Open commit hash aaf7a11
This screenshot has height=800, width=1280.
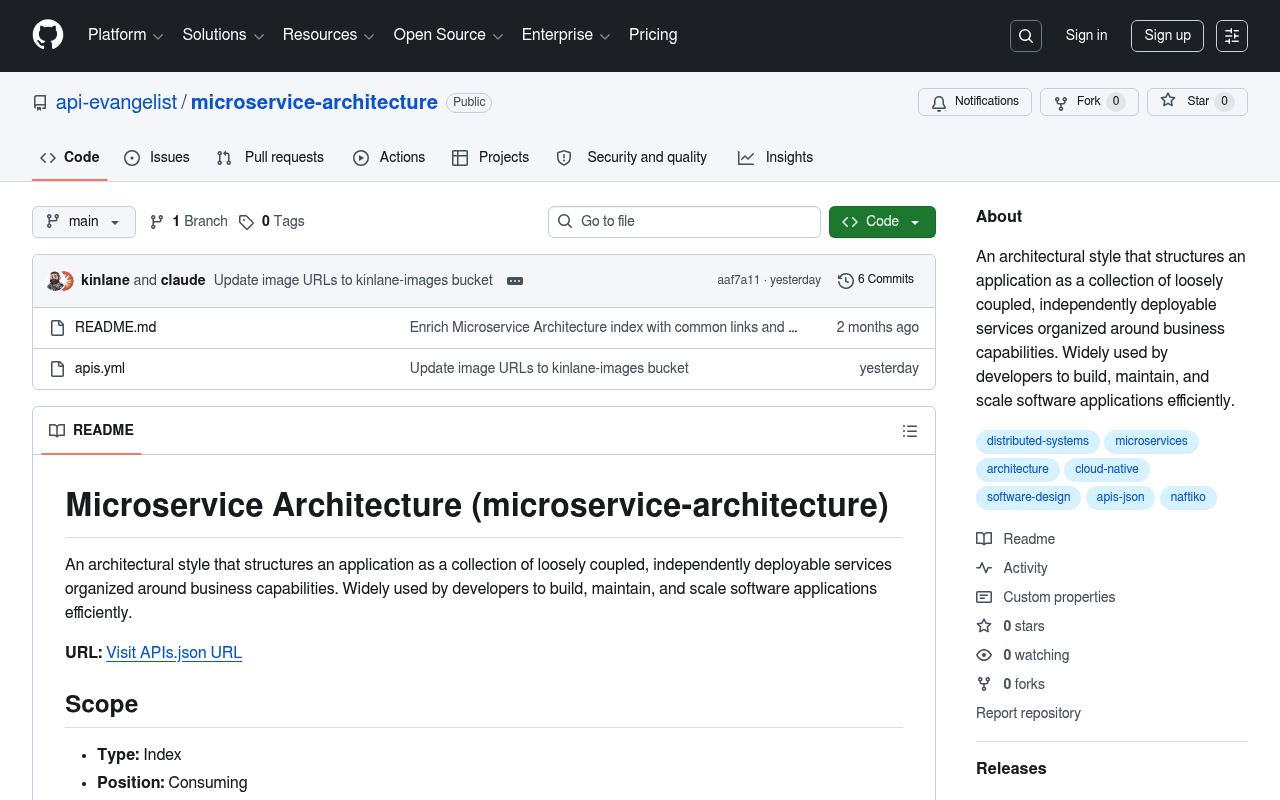pos(738,280)
